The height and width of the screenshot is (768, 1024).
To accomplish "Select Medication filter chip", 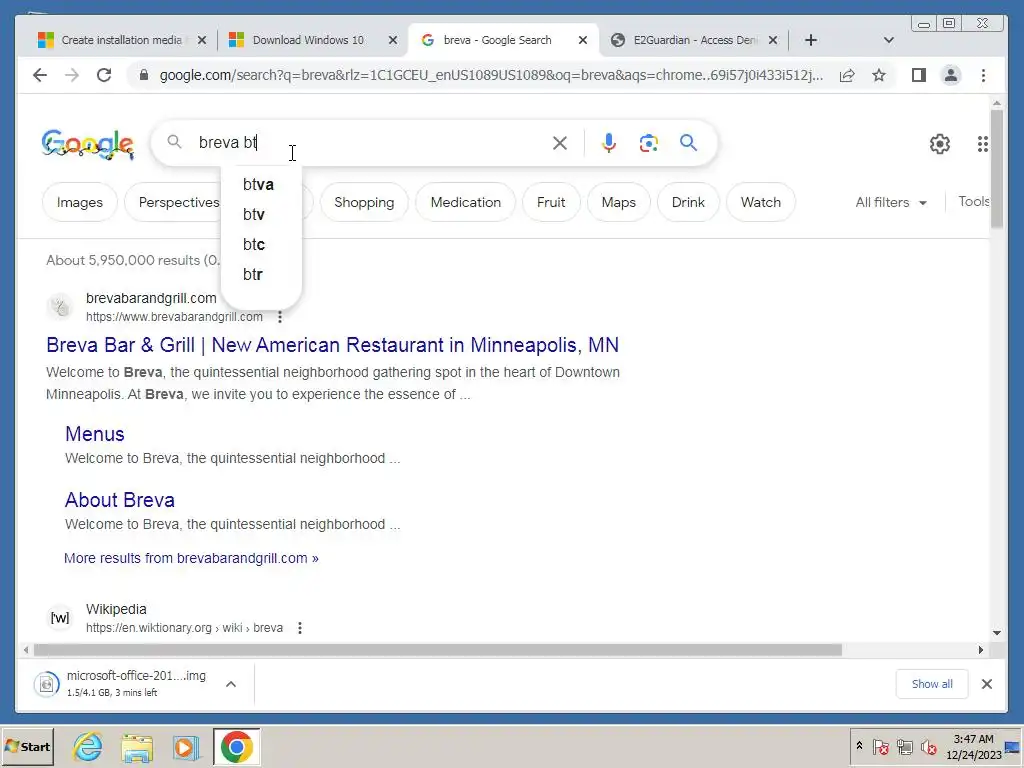I will [466, 202].
